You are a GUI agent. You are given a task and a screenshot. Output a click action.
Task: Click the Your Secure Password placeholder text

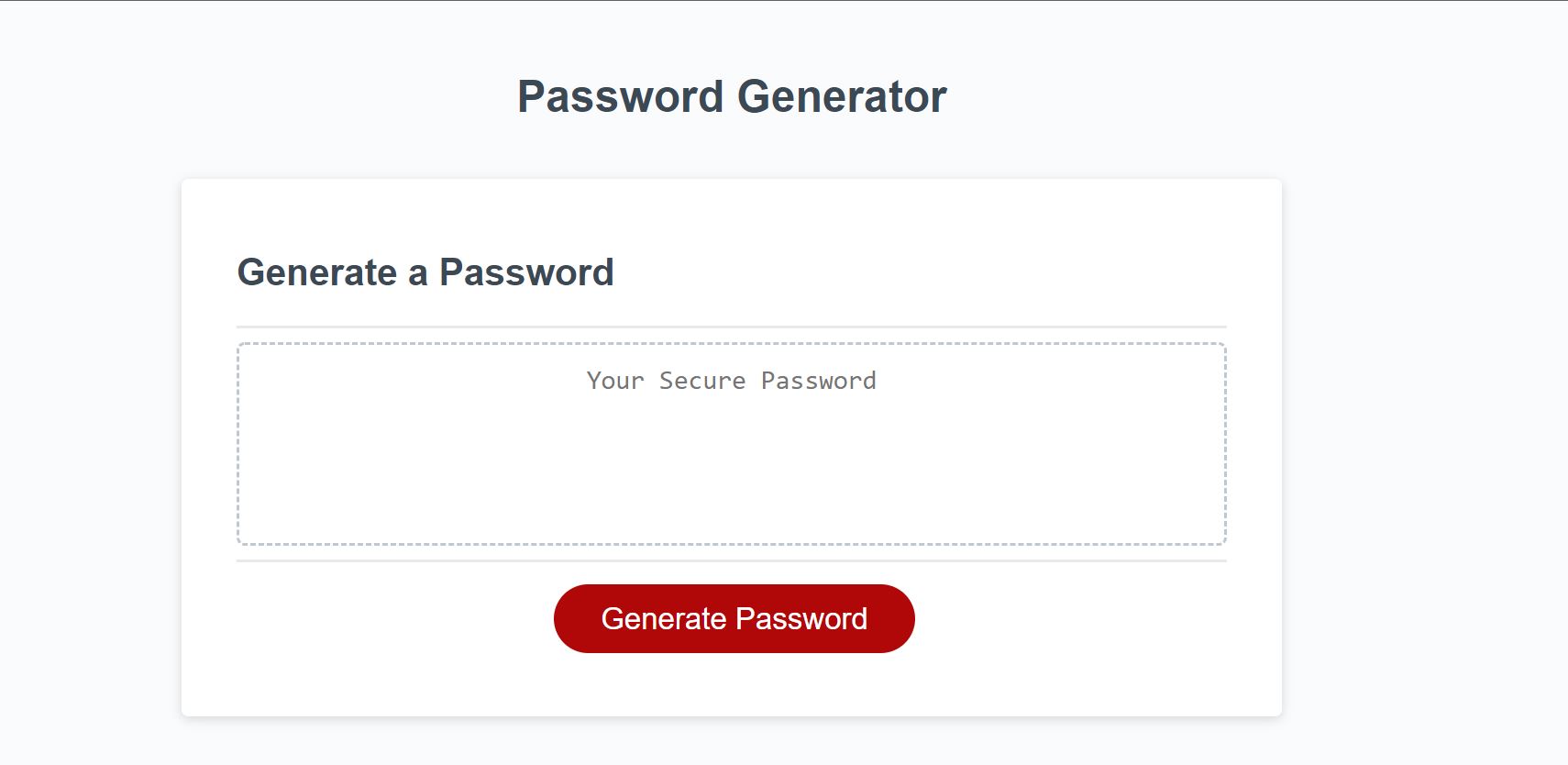pyautogui.click(x=731, y=380)
